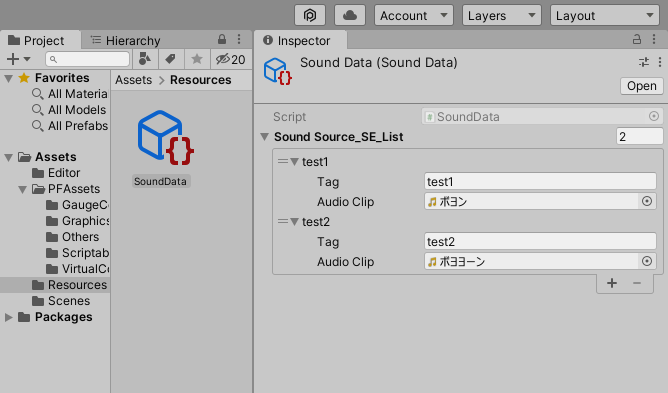Select the VirtualC folder
This screenshot has height=393, width=668.
[x=77, y=269]
